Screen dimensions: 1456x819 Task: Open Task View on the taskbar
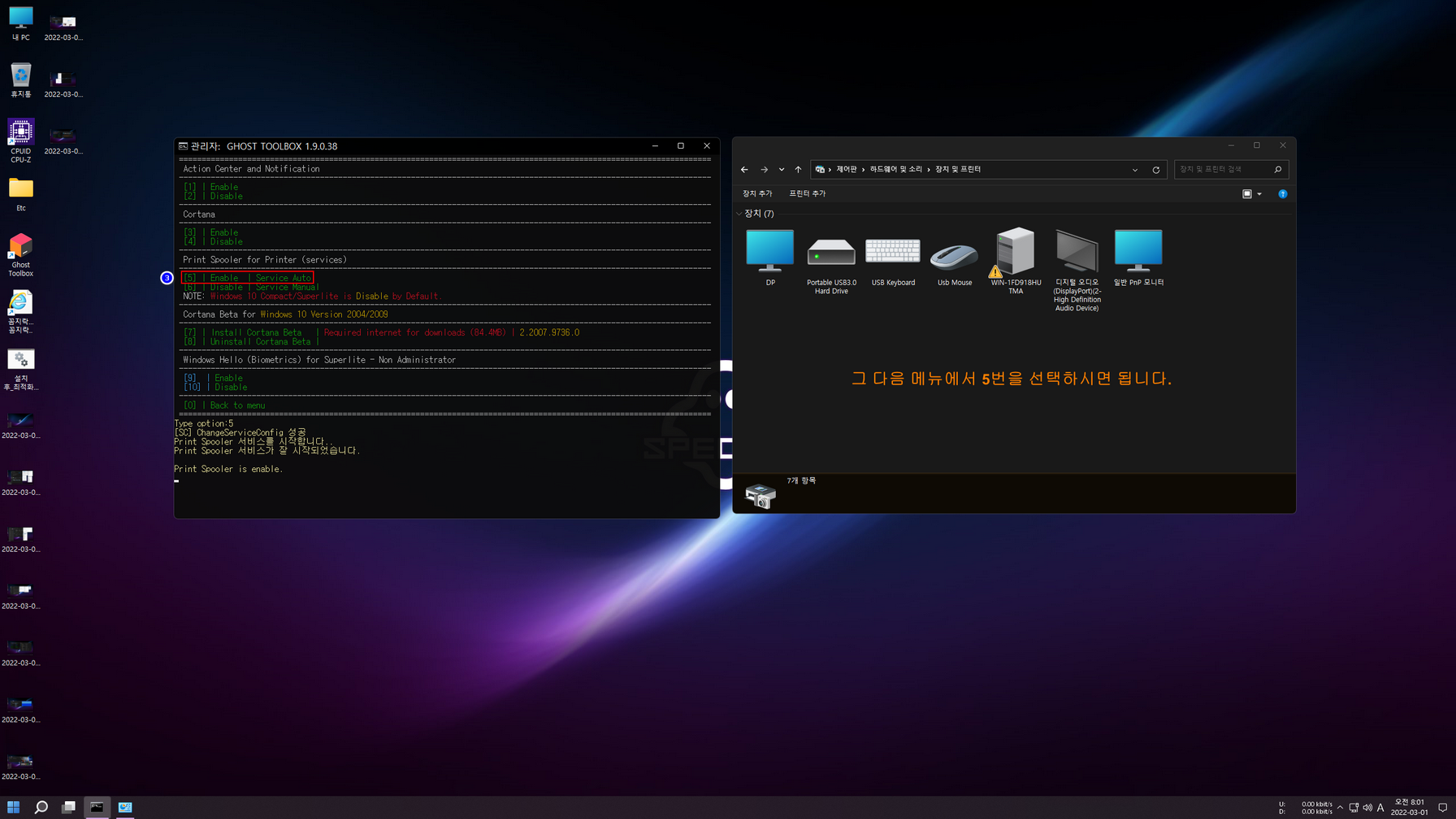[68, 807]
